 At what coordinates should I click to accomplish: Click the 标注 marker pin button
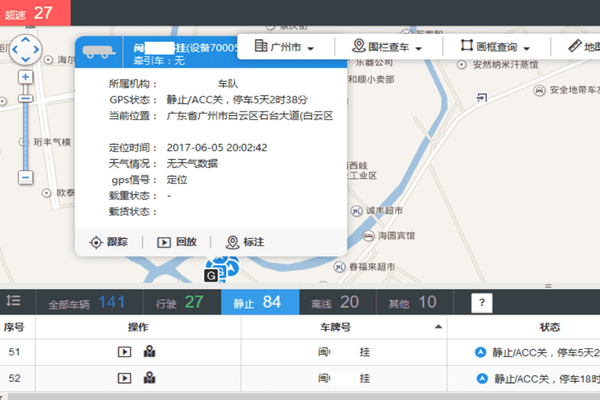[x=245, y=242]
